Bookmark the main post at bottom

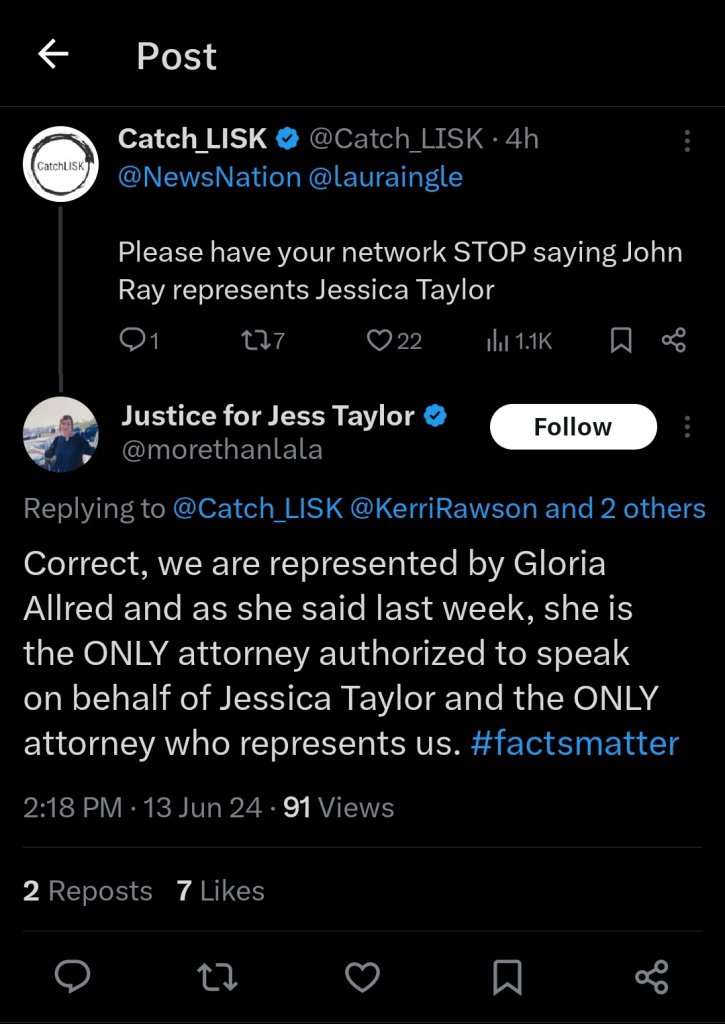point(508,977)
